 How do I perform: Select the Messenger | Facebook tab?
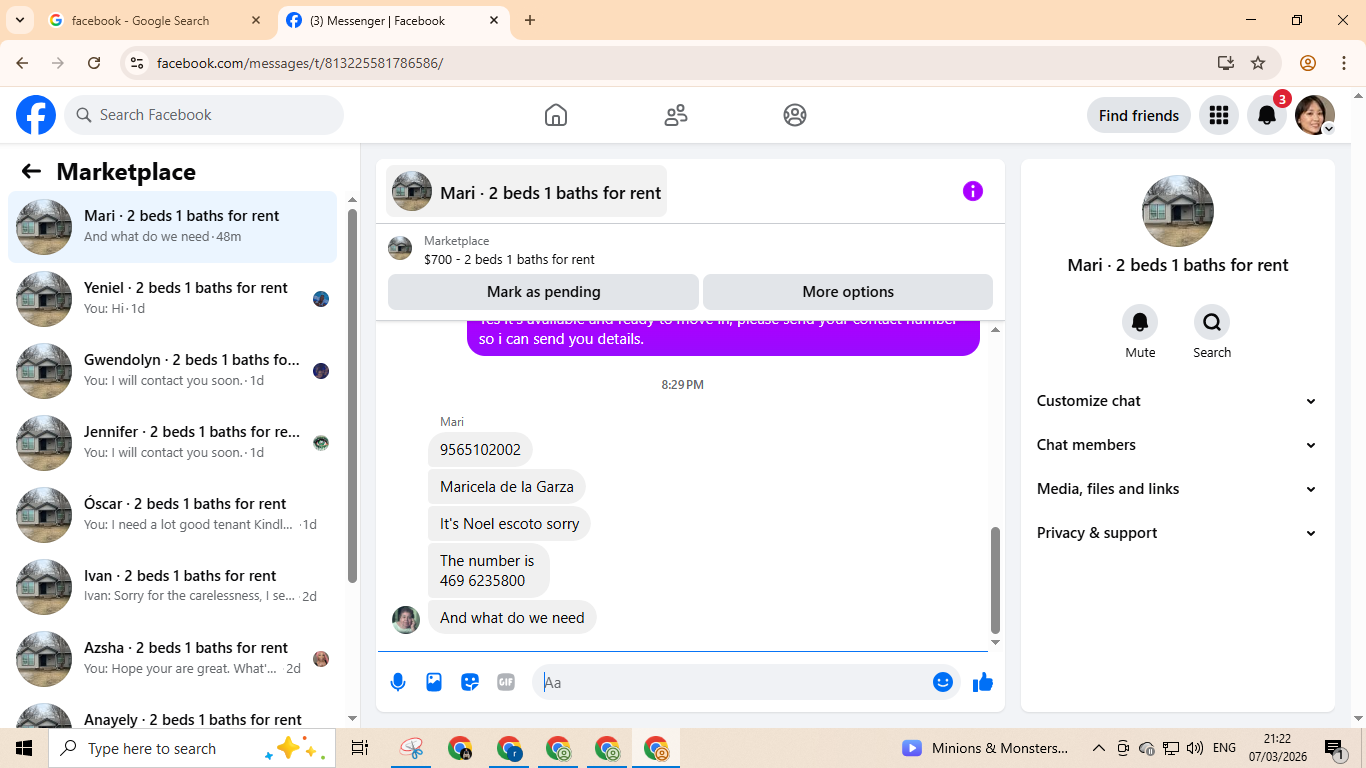[x=392, y=20]
